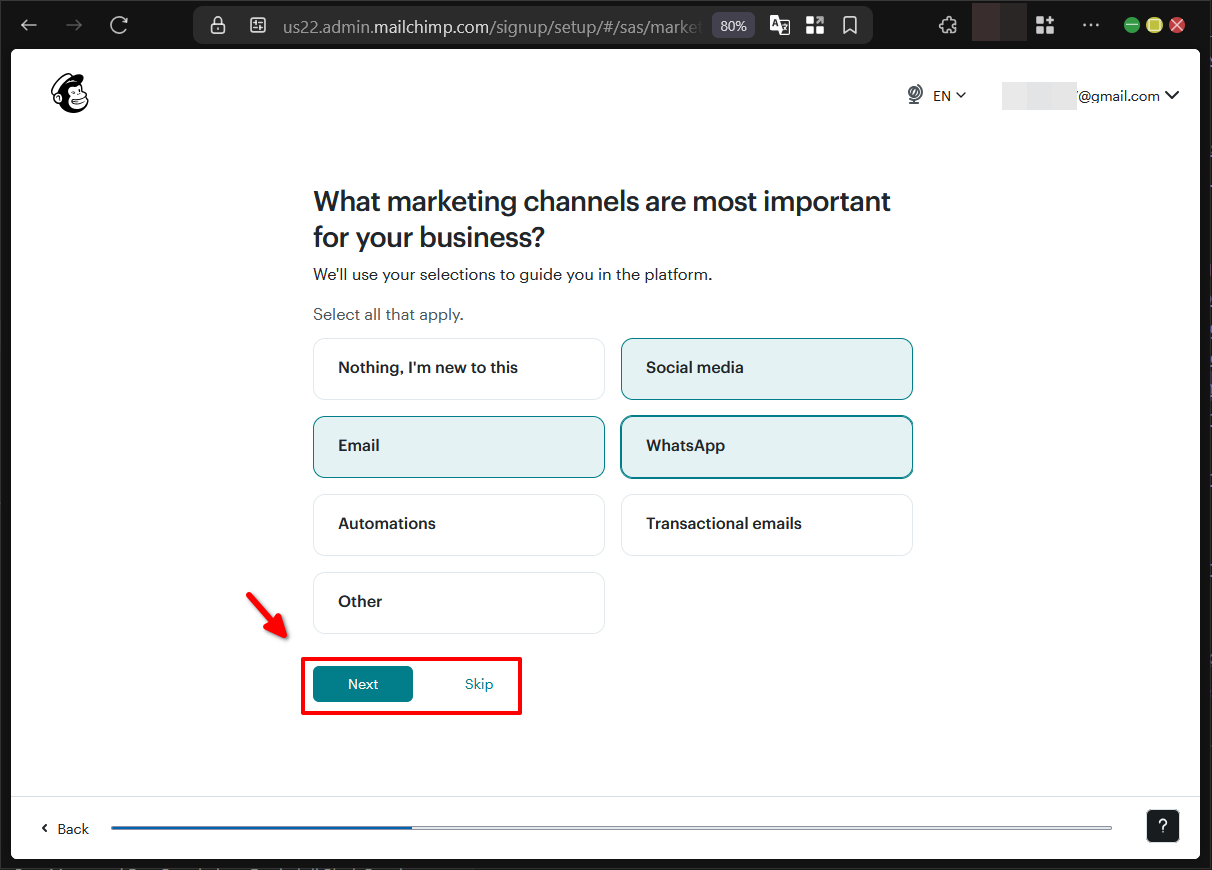Image resolution: width=1212 pixels, height=870 pixels.
Task: Click the Next button
Action: [362, 684]
